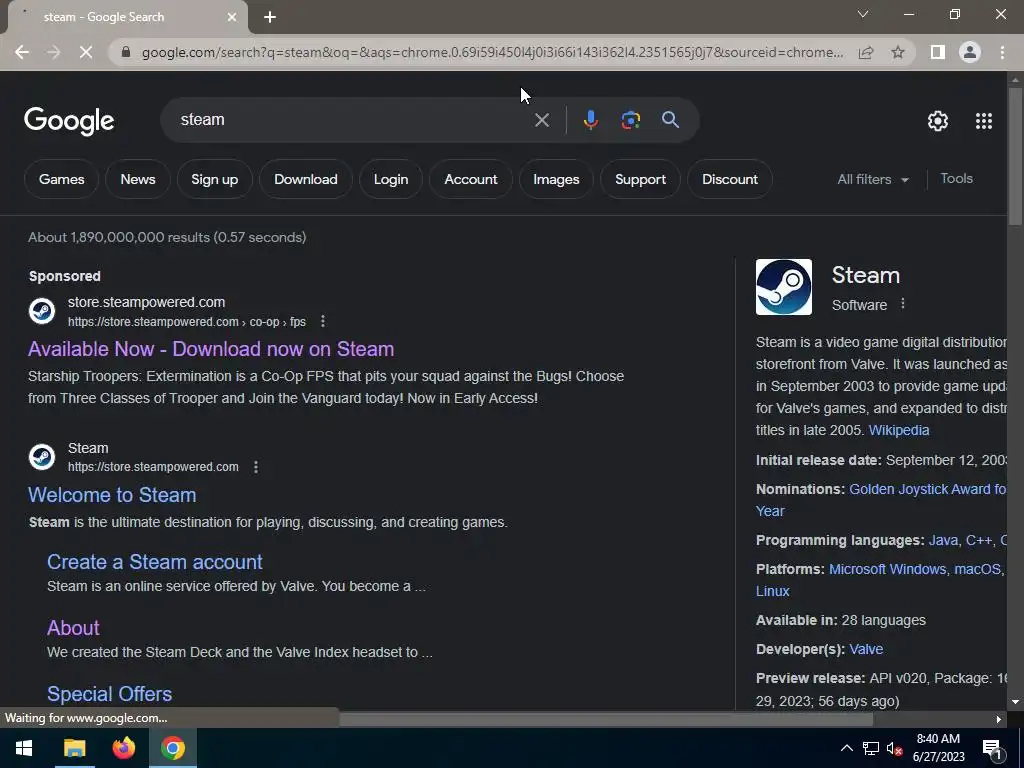Screen dimensions: 1024x768
Task: Switch to Images results
Action: (x=556, y=179)
